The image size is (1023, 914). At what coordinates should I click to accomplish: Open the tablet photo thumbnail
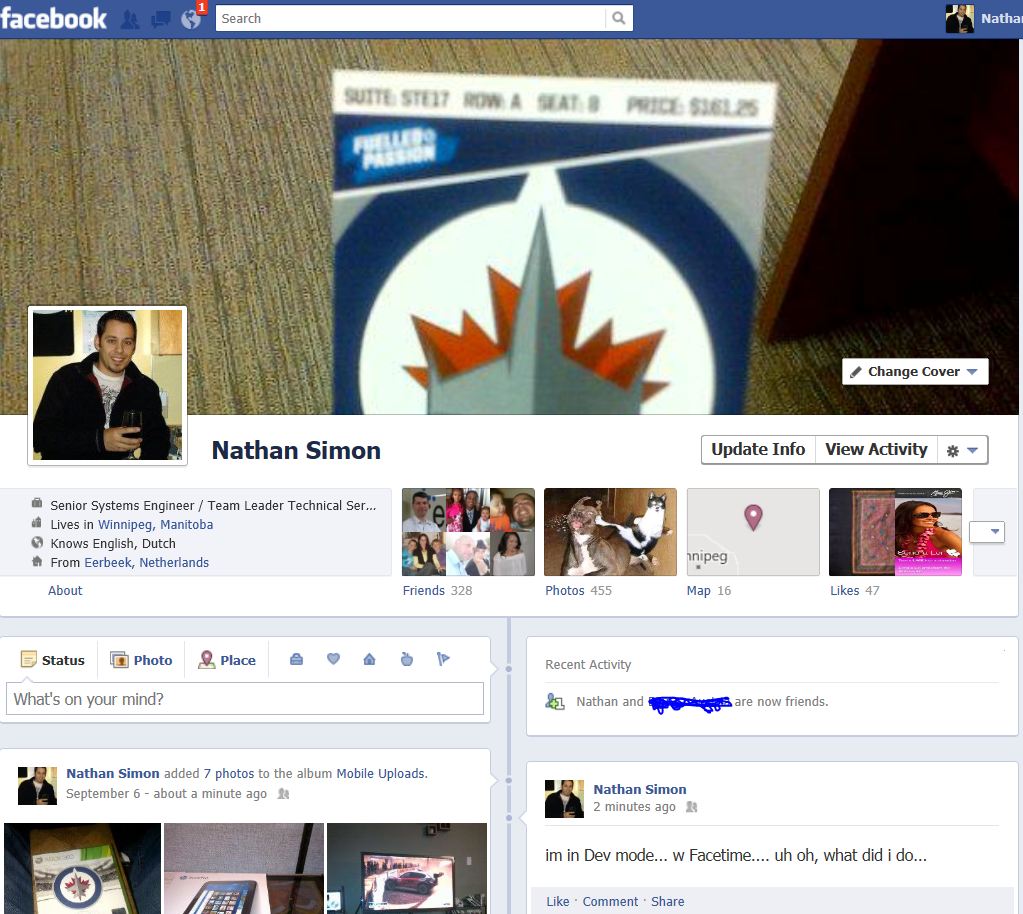tap(243, 868)
